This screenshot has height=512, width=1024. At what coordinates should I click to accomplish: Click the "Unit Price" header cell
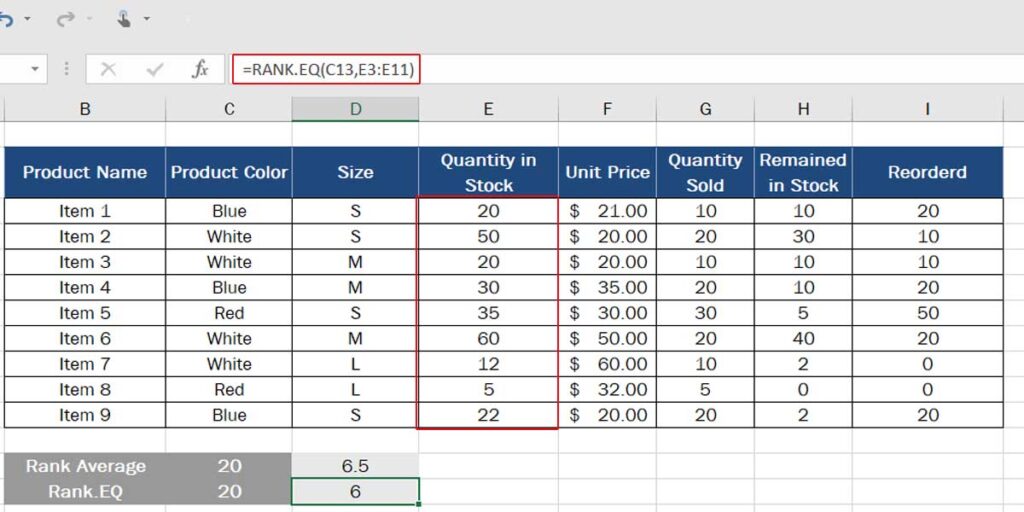607,172
